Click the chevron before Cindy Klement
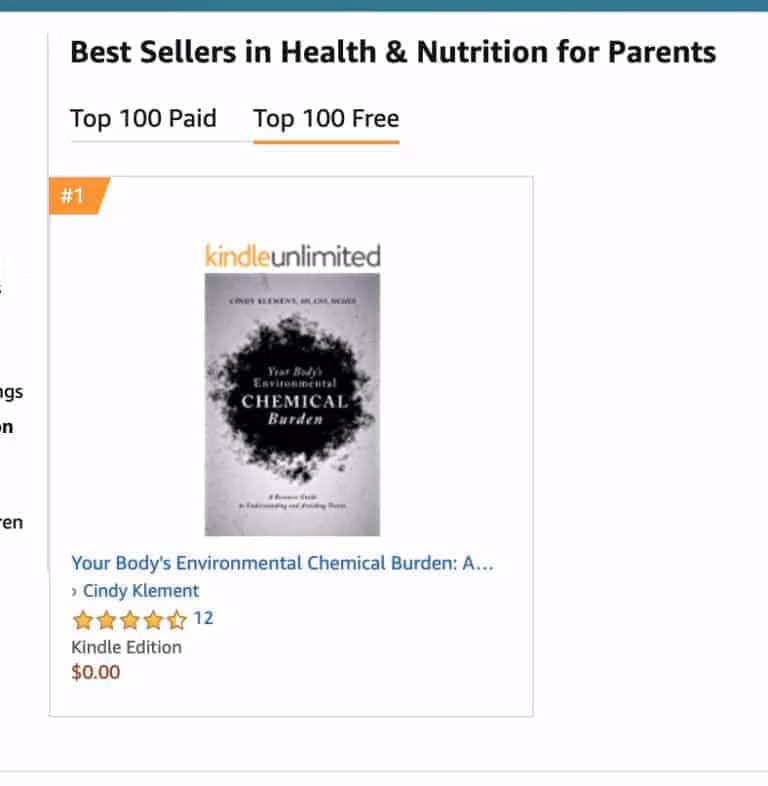The height and width of the screenshot is (786, 768). click(75, 591)
